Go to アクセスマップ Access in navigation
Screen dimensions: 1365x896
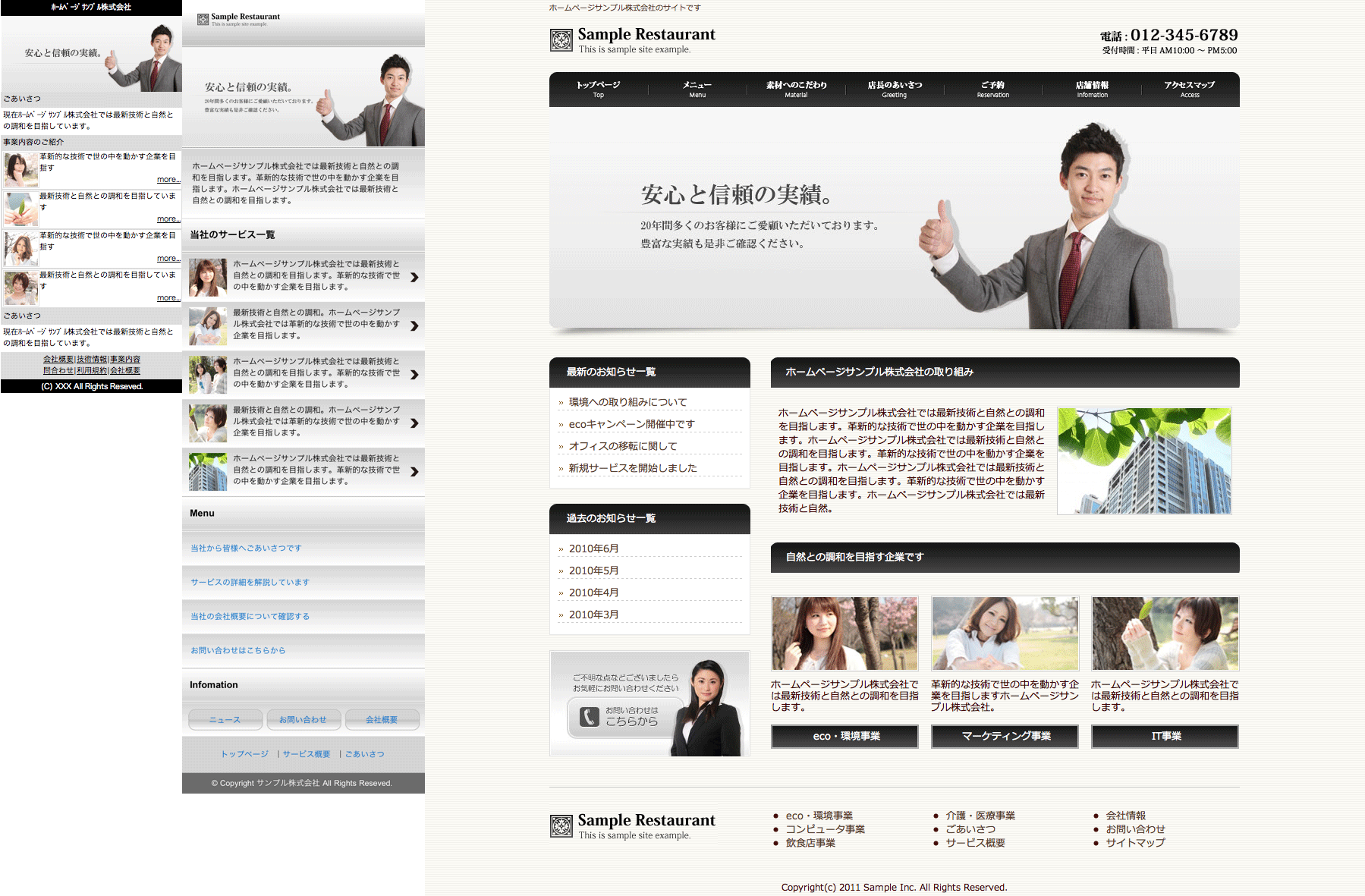pos(1189,89)
